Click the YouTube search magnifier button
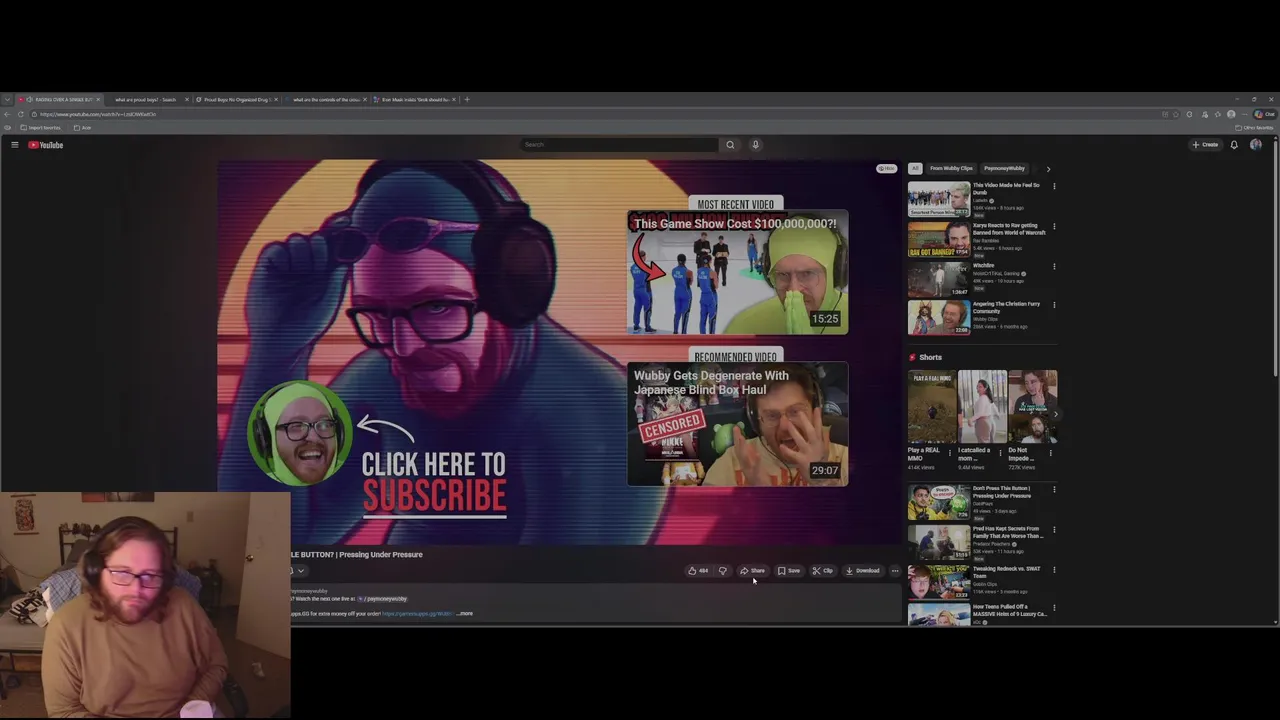The image size is (1280, 720). point(730,145)
